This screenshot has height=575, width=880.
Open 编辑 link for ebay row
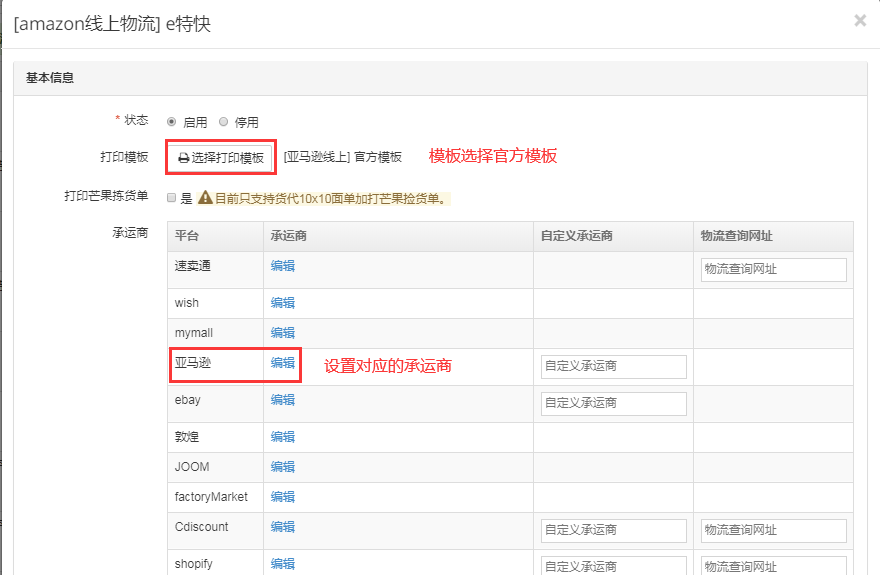[283, 400]
